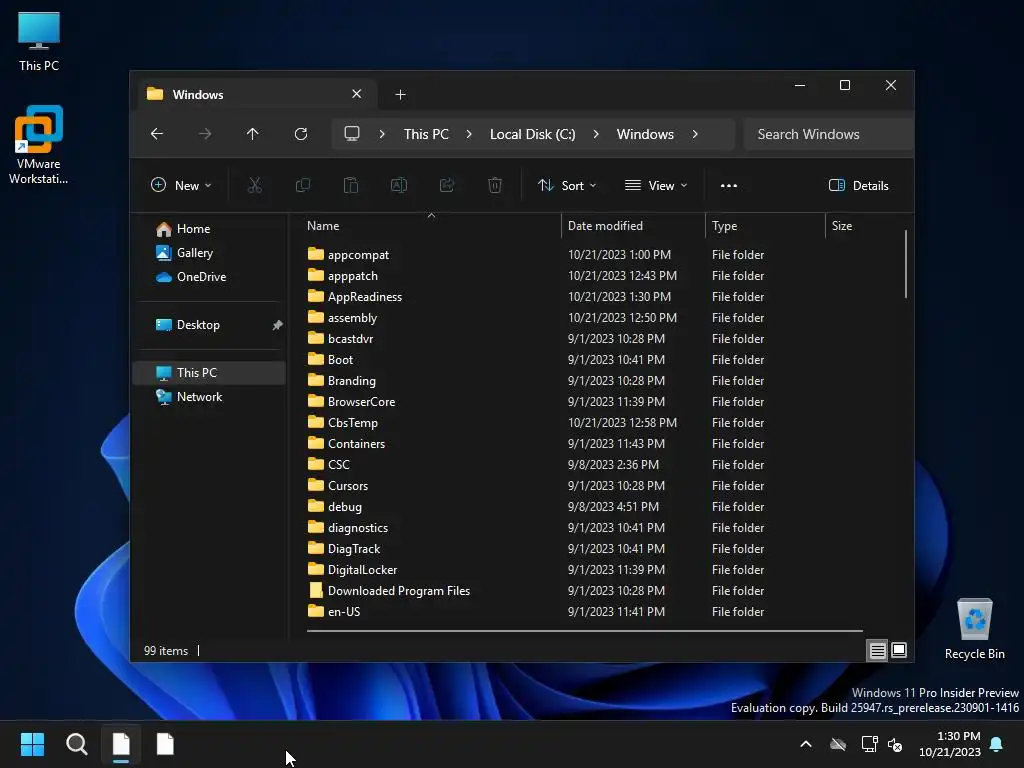Expand chevron after This PC in address bar

469,134
